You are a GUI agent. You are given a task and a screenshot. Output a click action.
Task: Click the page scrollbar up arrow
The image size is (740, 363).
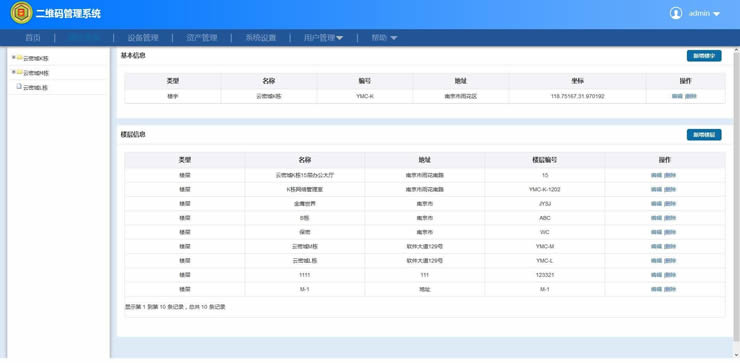[736, 50]
